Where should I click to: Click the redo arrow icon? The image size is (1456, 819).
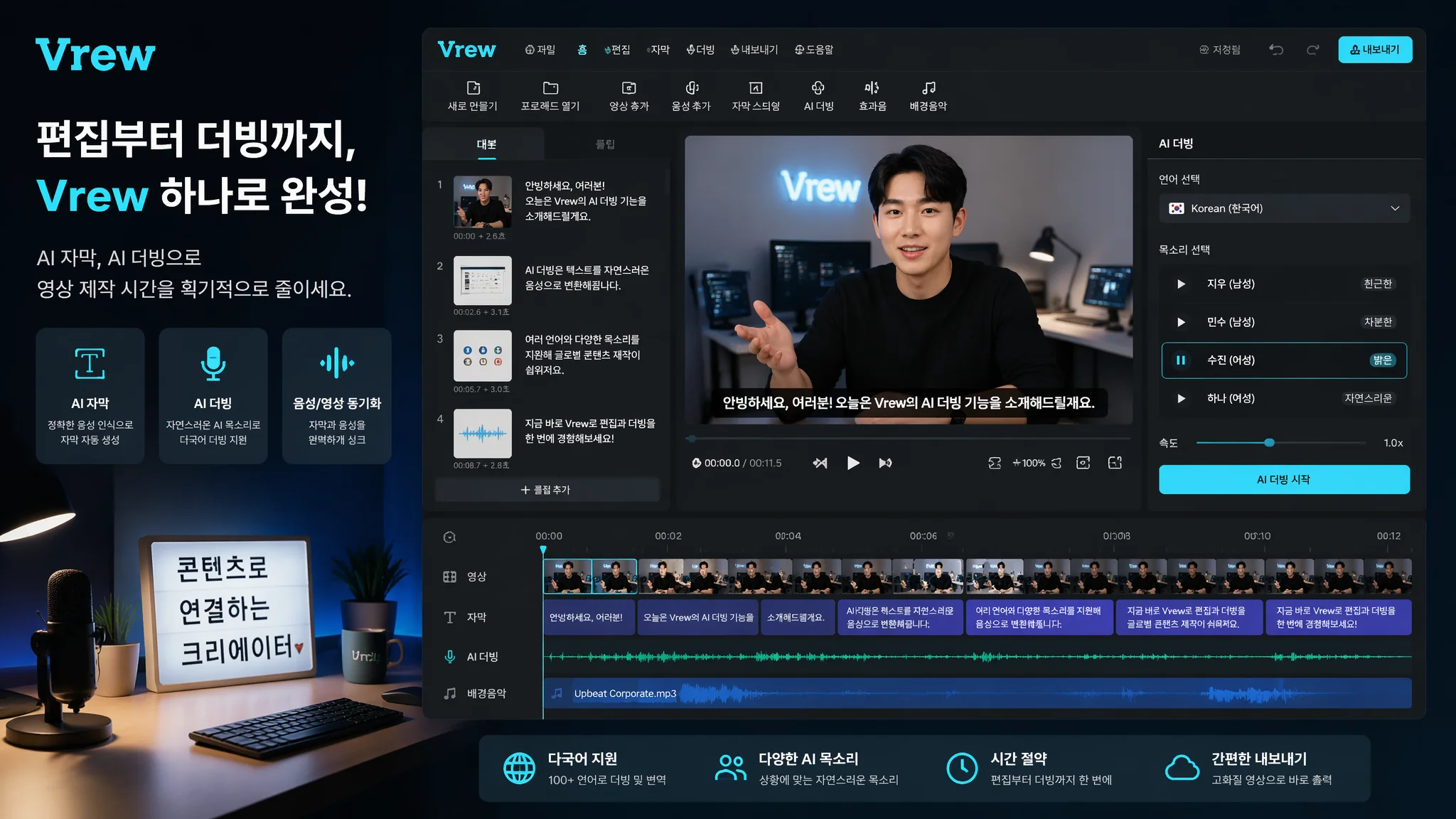(x=1312, y=50)
